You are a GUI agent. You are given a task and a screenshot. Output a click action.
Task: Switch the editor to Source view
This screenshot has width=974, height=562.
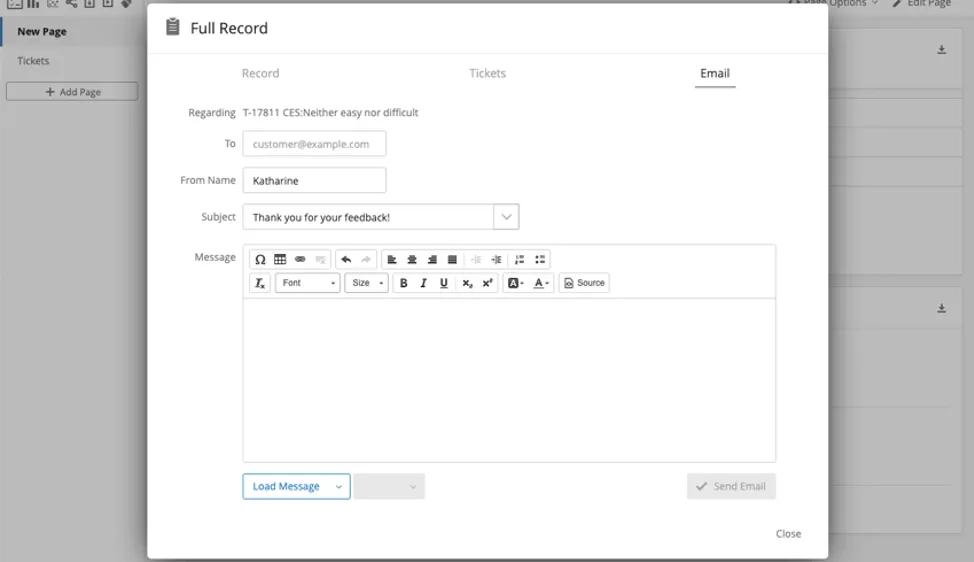[584, 283]
